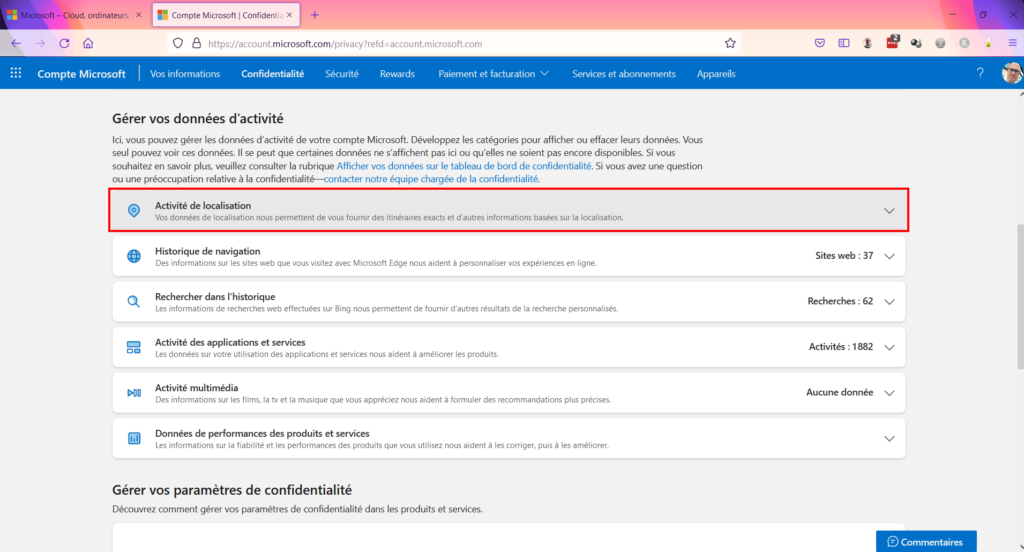Click the Gérer vos données d'activité heading
The width and height of the screenshot is (1024, 552).
tap(198, 118)
